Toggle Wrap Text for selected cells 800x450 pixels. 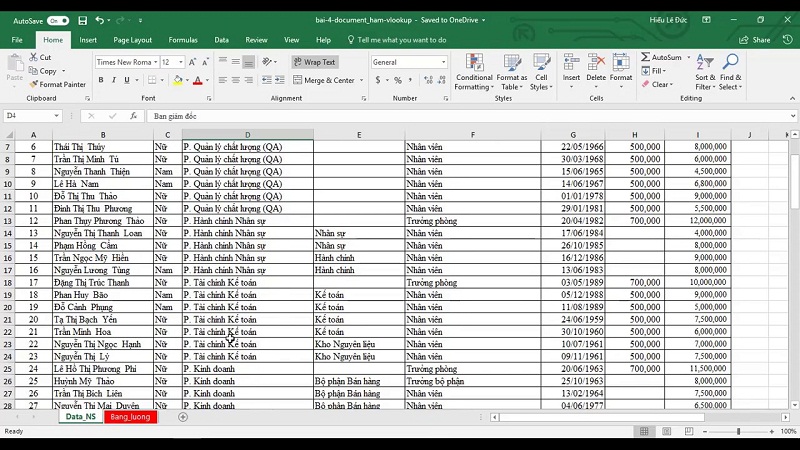tap(314, 62)
